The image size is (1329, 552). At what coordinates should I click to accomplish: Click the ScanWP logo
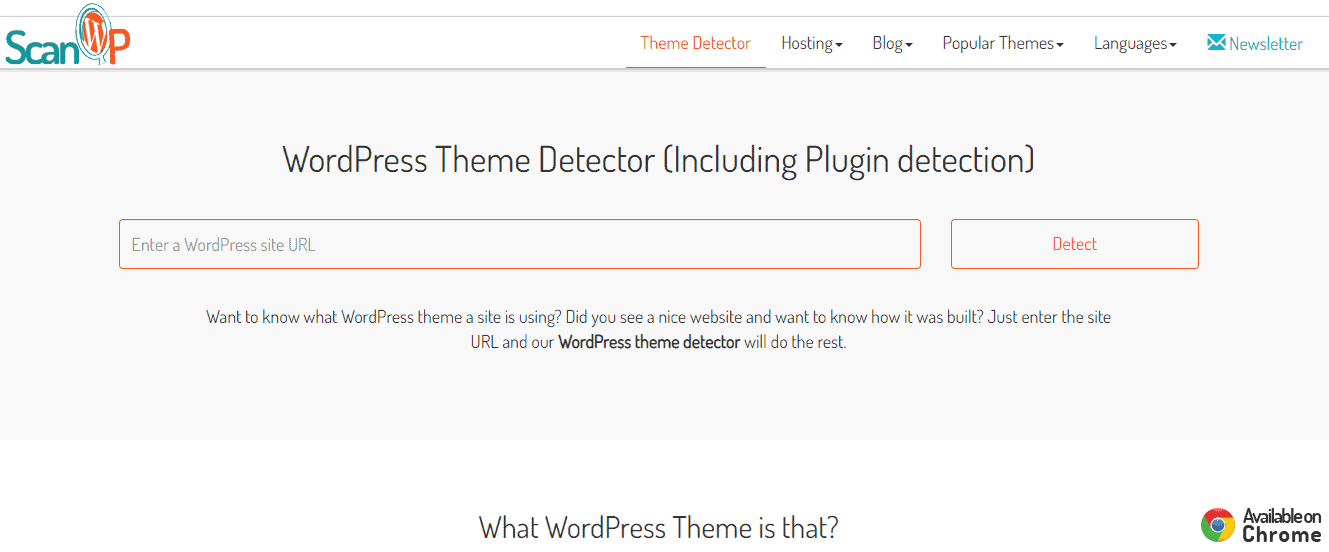pos(67,38)
